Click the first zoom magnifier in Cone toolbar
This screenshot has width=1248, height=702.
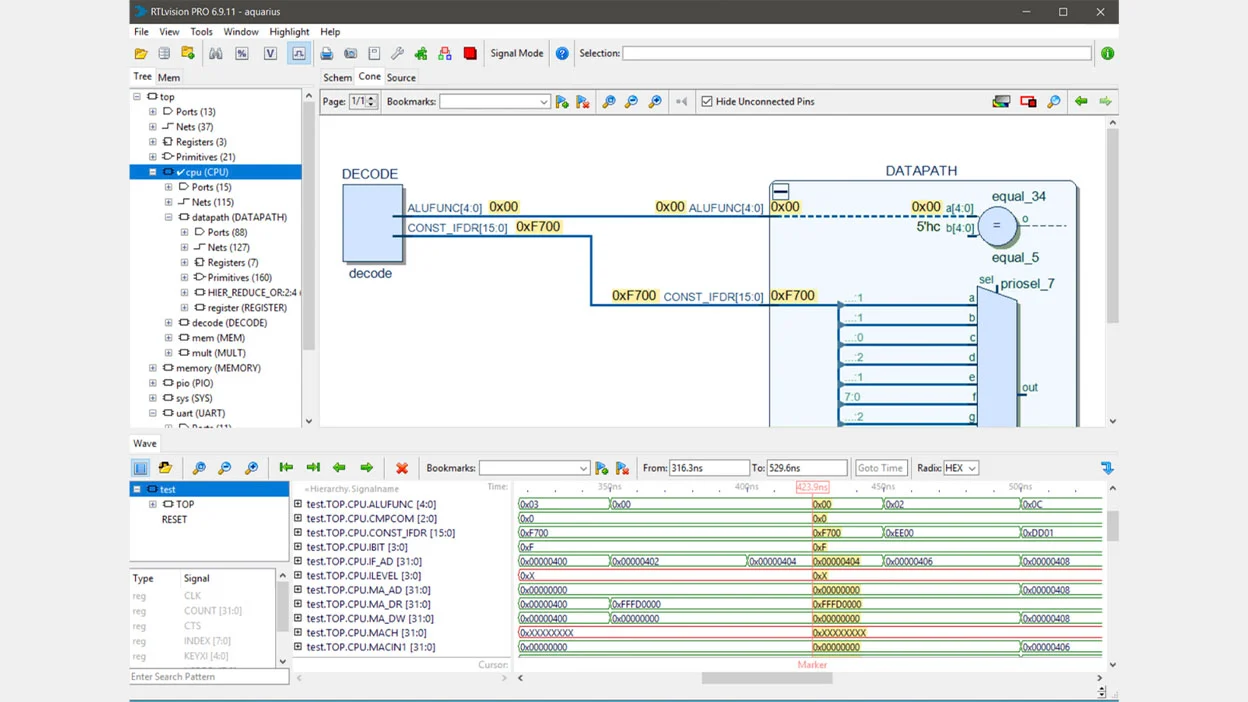point(608,102)
